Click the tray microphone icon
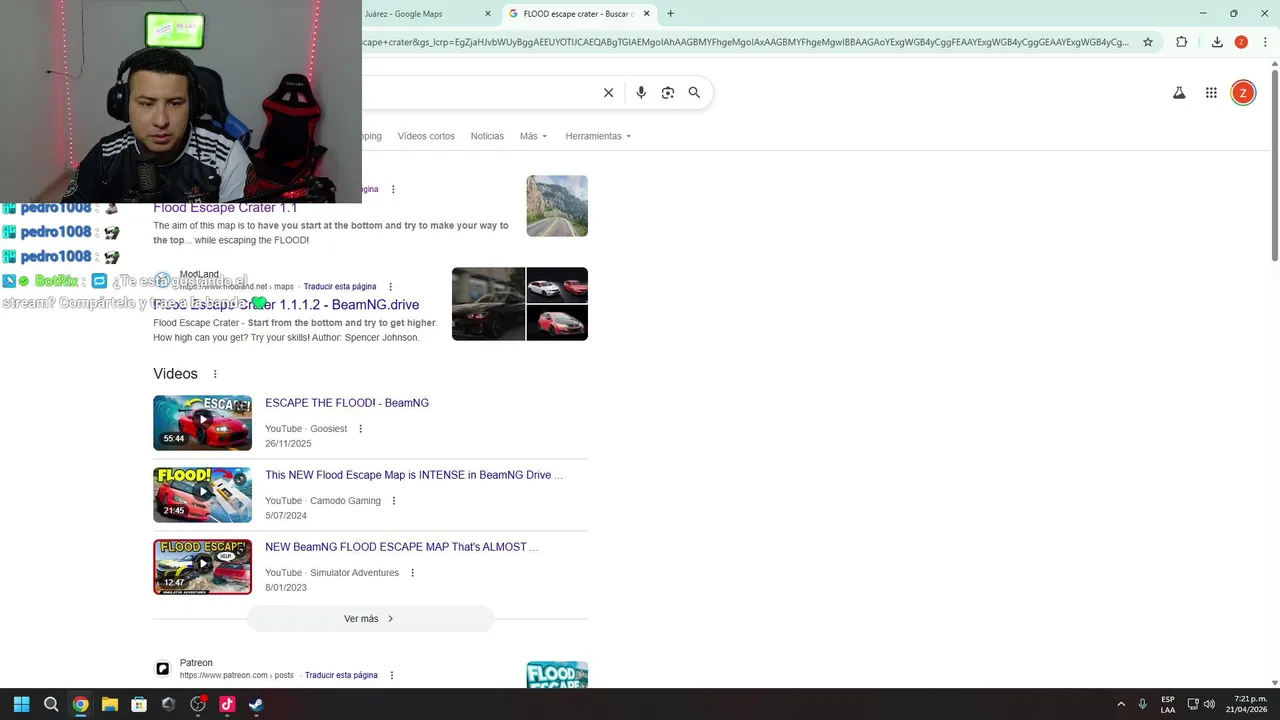Image resolution: width=1280 pixels, height=720 pixels. [x=1142, y=704]
